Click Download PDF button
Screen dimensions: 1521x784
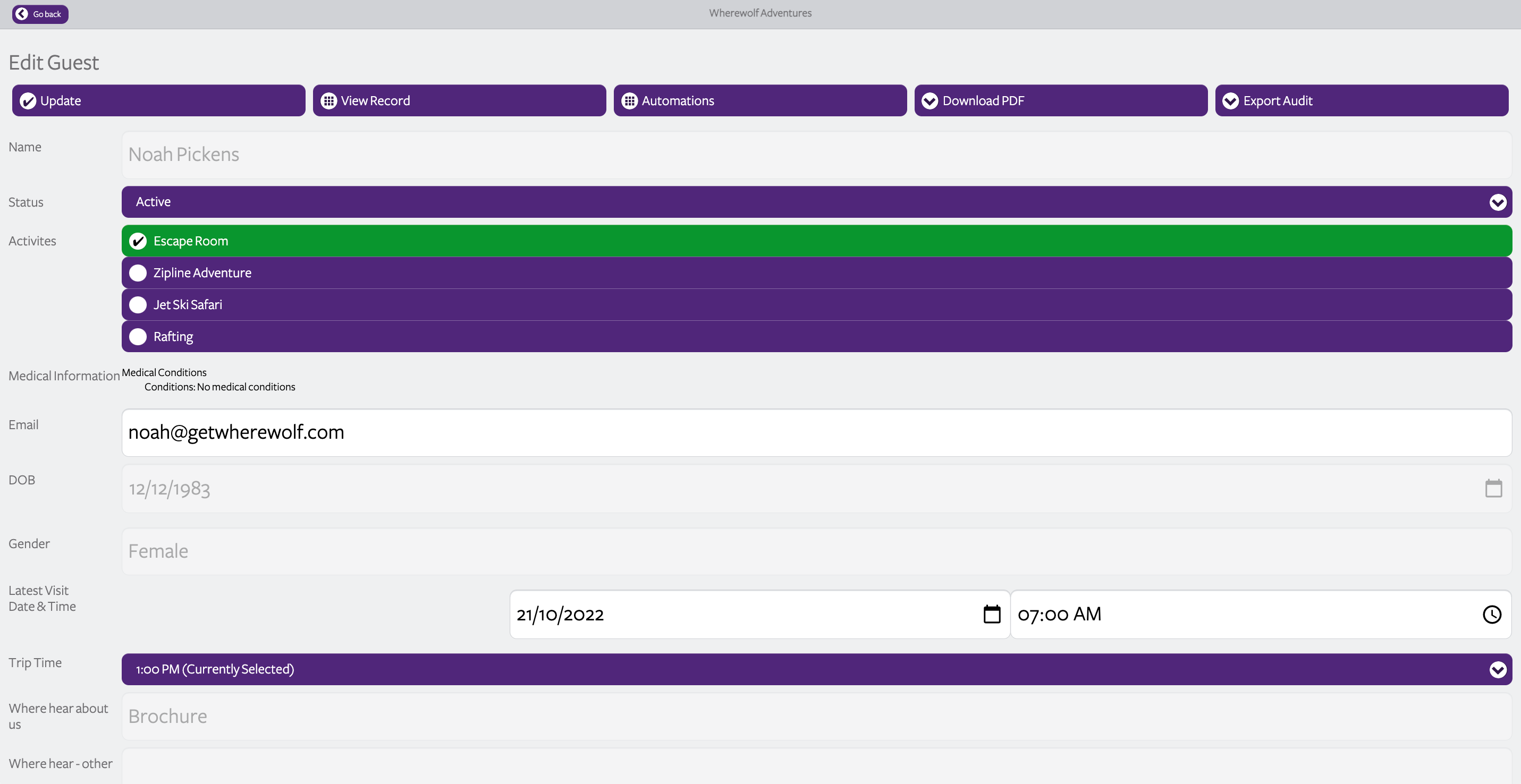point(1060,100)
